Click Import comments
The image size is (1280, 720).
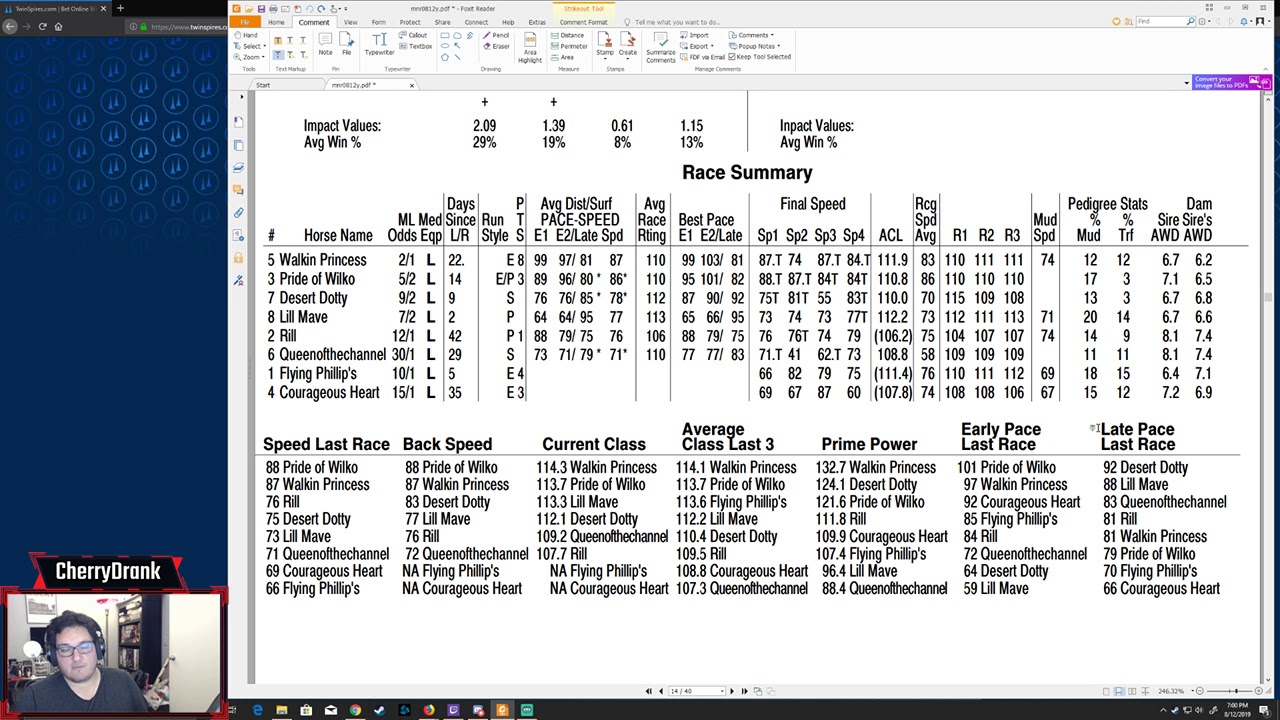[x=693, y=35]
